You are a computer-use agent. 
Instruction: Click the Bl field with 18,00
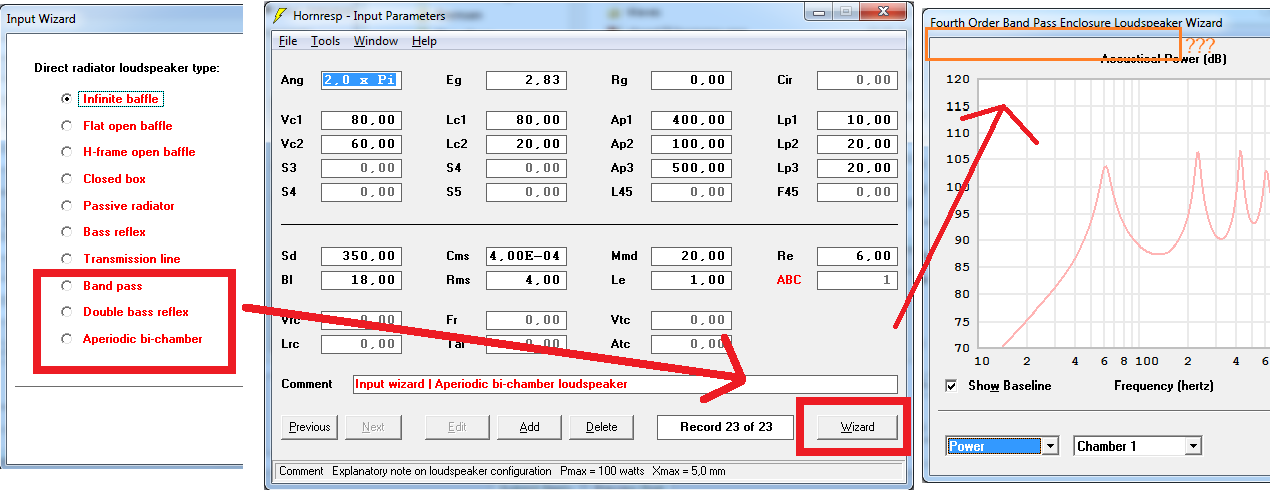(361, 280)
